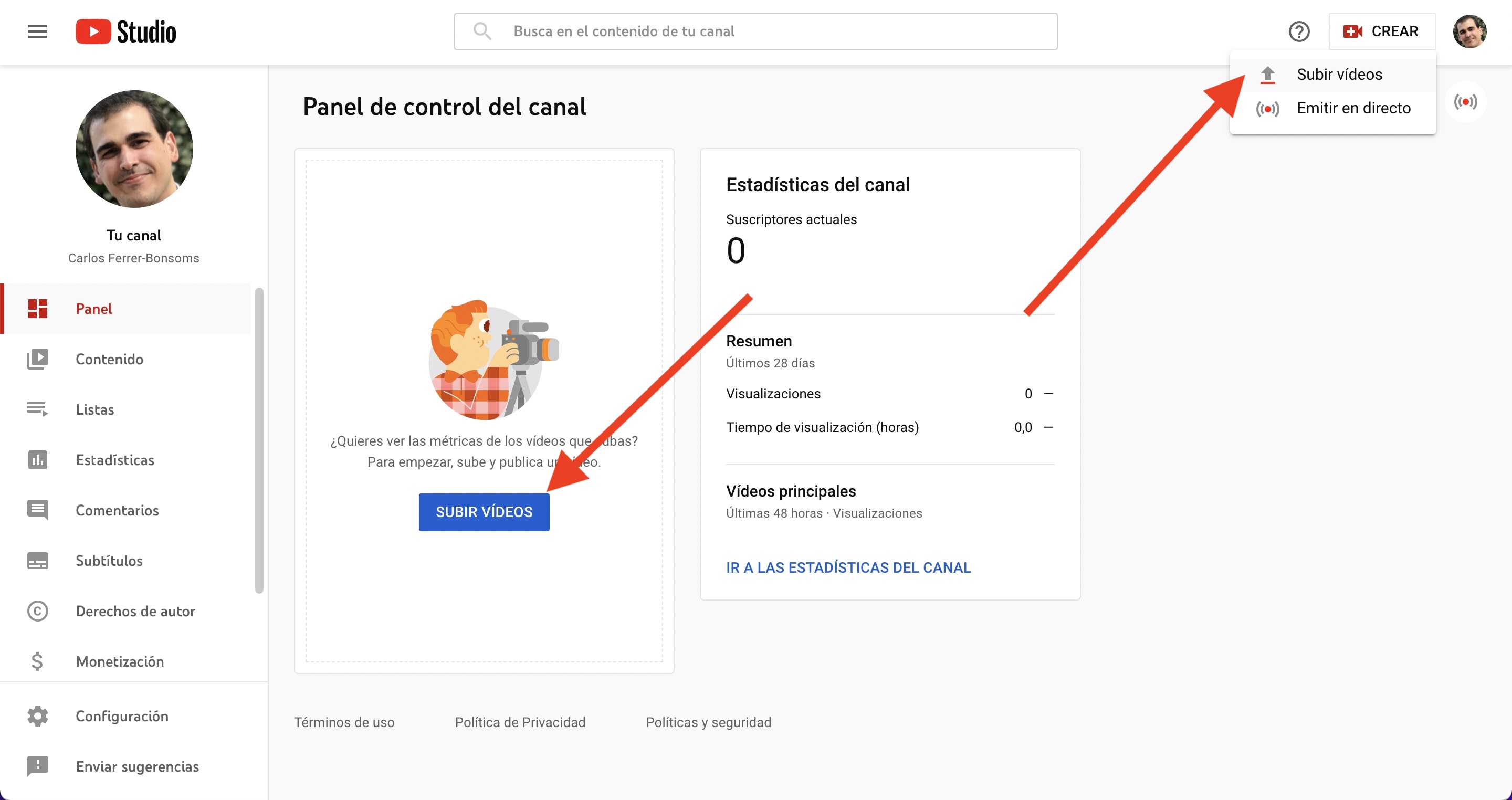This screenshot has height=800, width=1512.
Task: Go to Estadísticas in the sidebar
Action: (x=114, y=460)
